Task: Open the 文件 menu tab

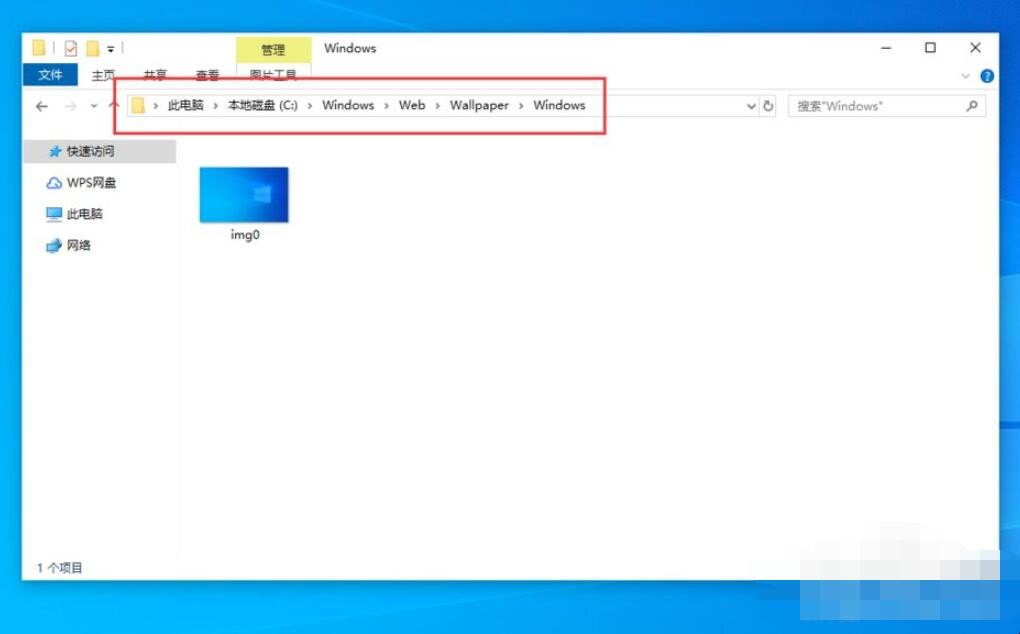Action: coord(50,75)
